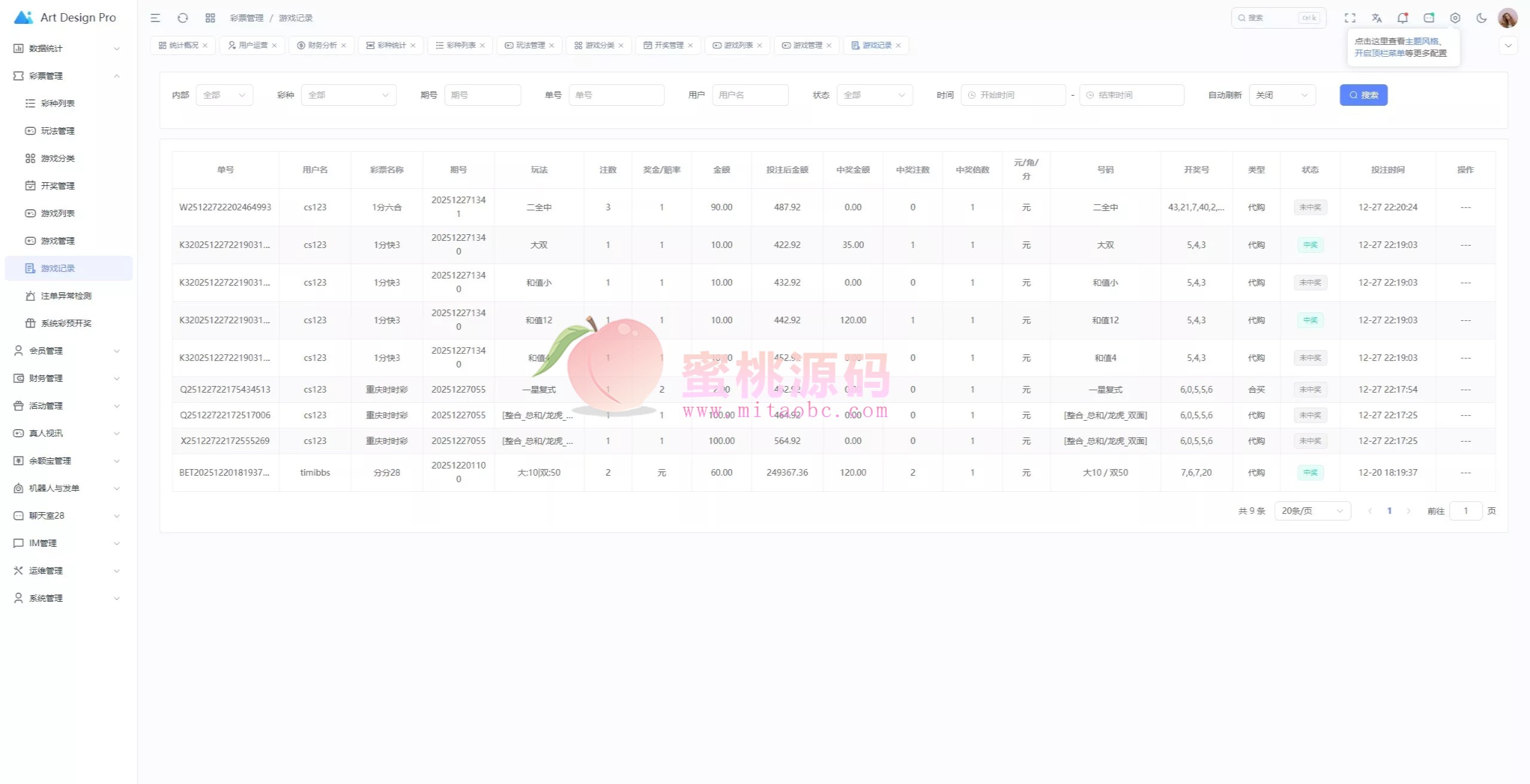Open the 状态 filter dropdown

(x=874, y=95)
